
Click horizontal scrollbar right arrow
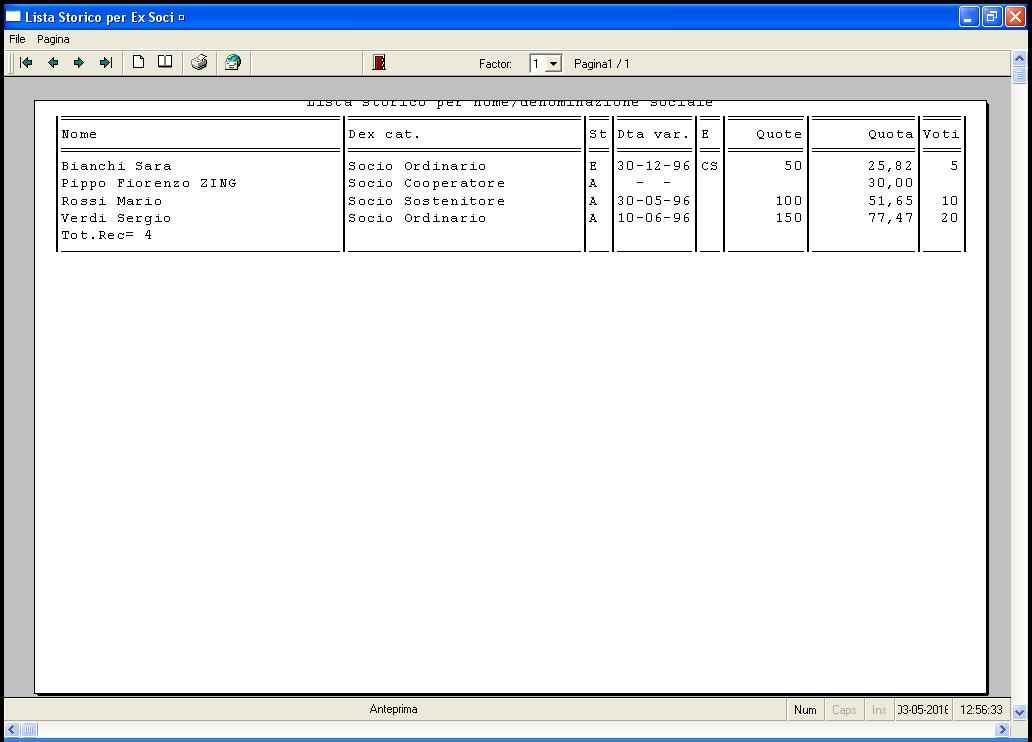coord(1002,729)
